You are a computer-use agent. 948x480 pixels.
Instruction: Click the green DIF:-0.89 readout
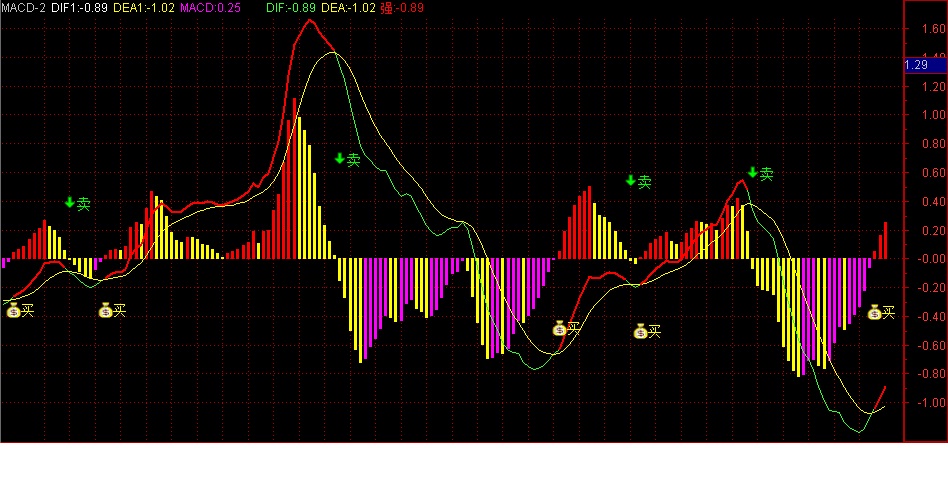click(291, 8)
